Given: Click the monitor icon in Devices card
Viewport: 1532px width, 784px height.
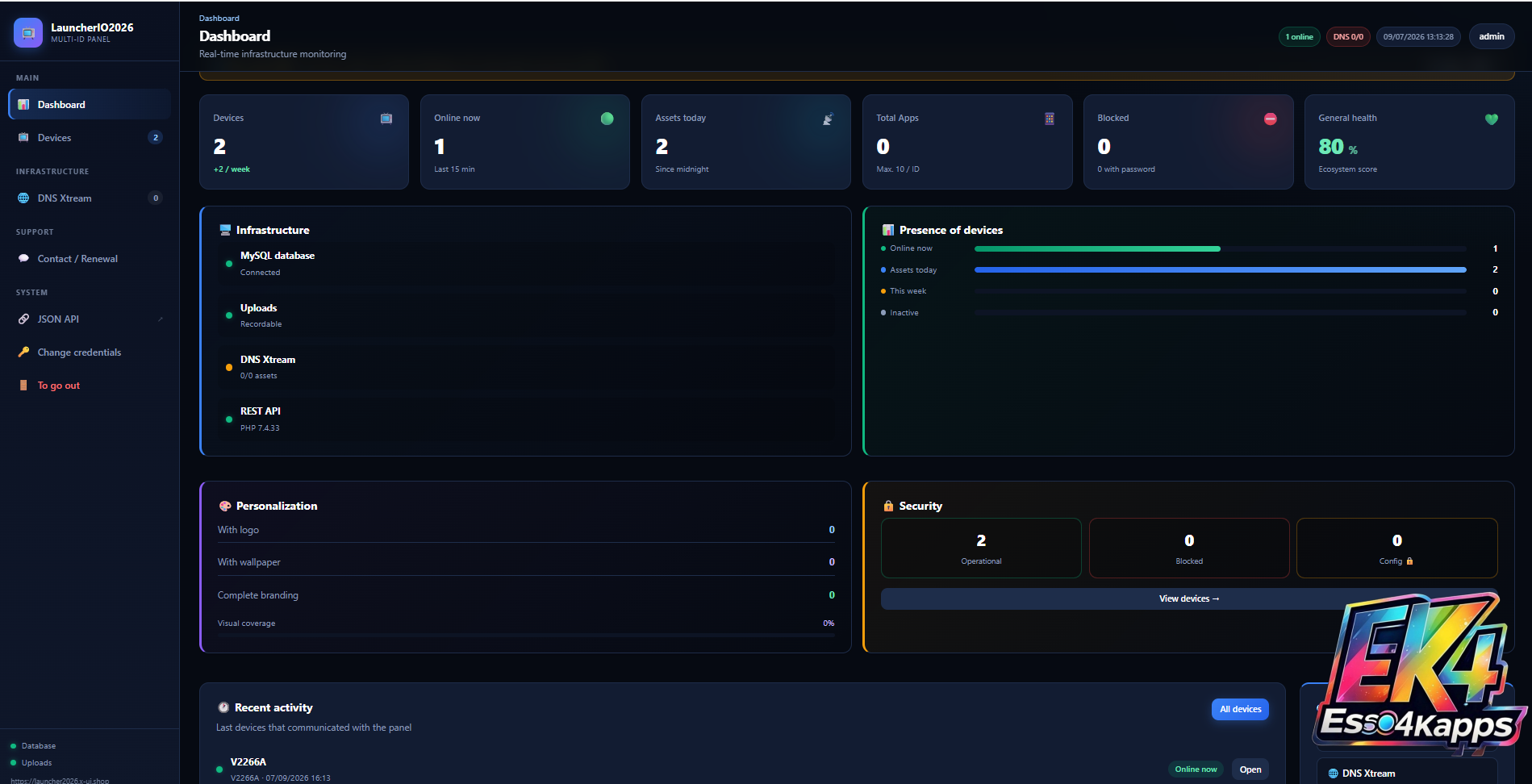Looking at the screenshot, I should coord(386,119).
